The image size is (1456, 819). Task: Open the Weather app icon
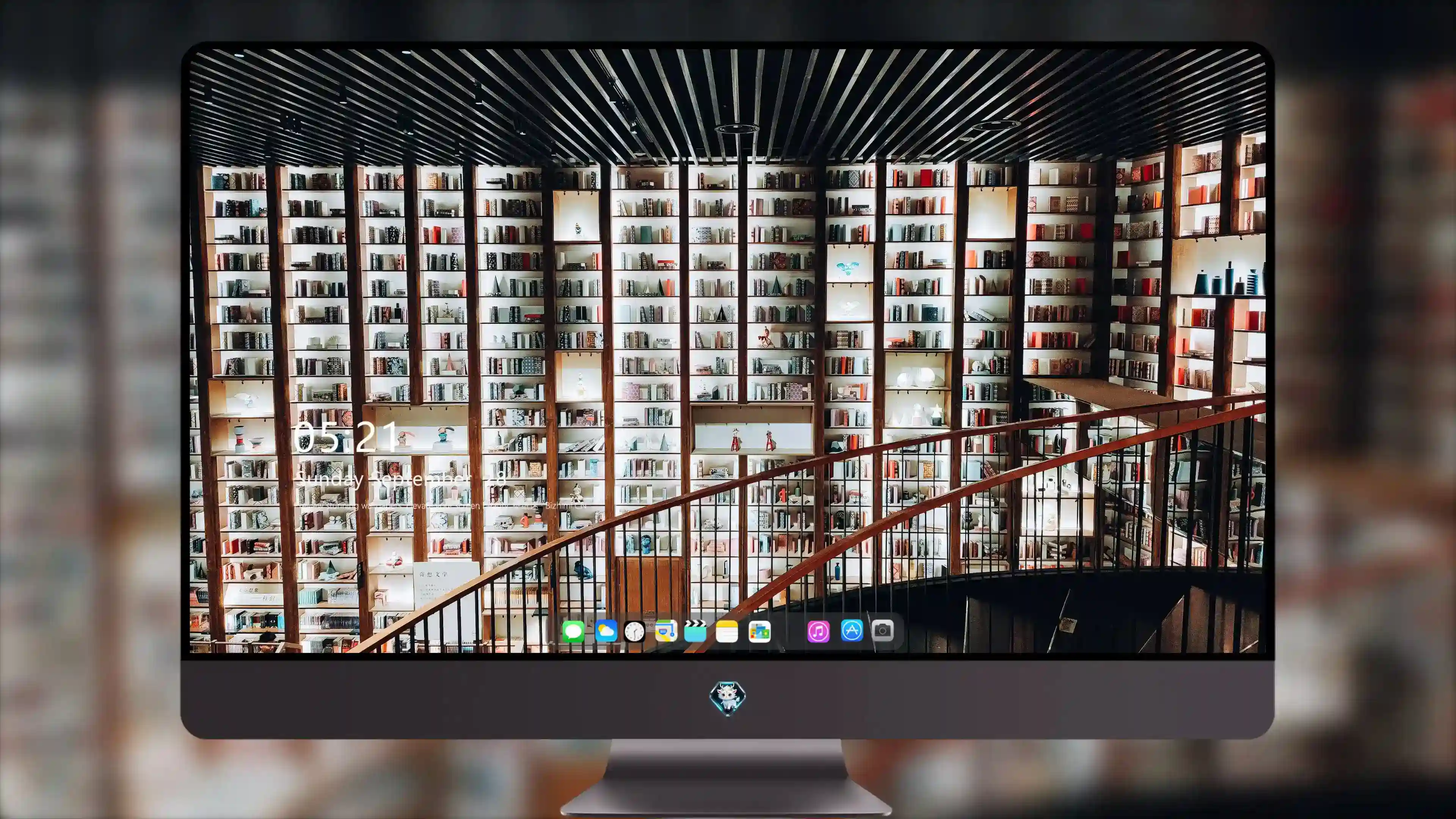pos(606,631)
